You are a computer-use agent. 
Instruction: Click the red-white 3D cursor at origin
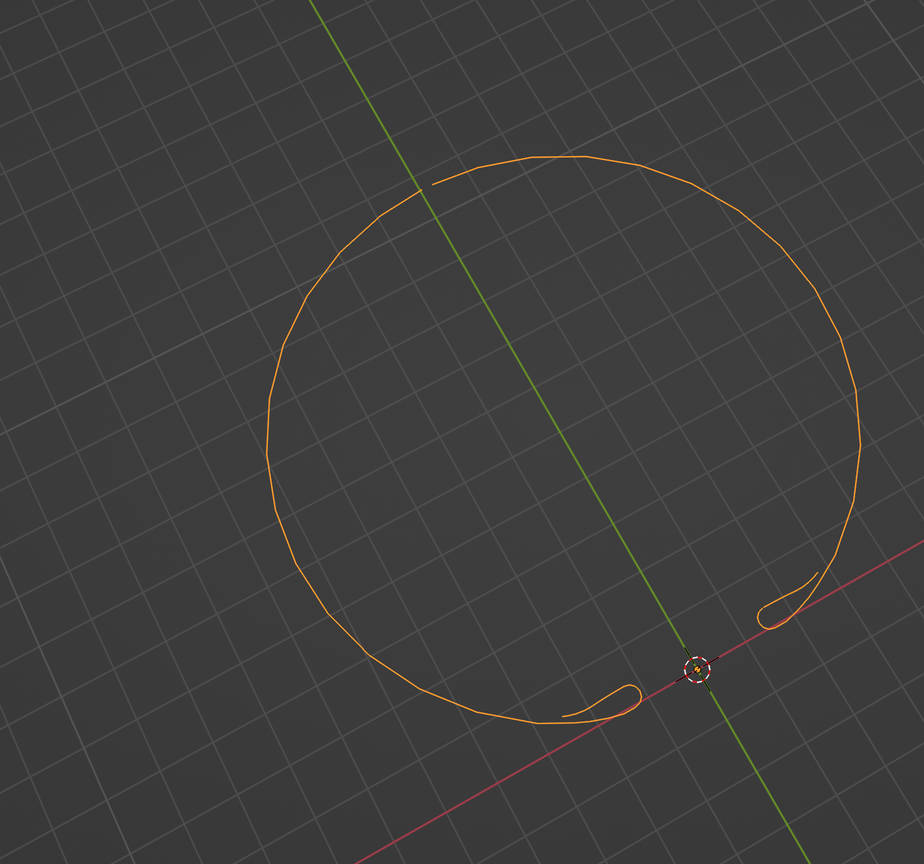point(697,670)
